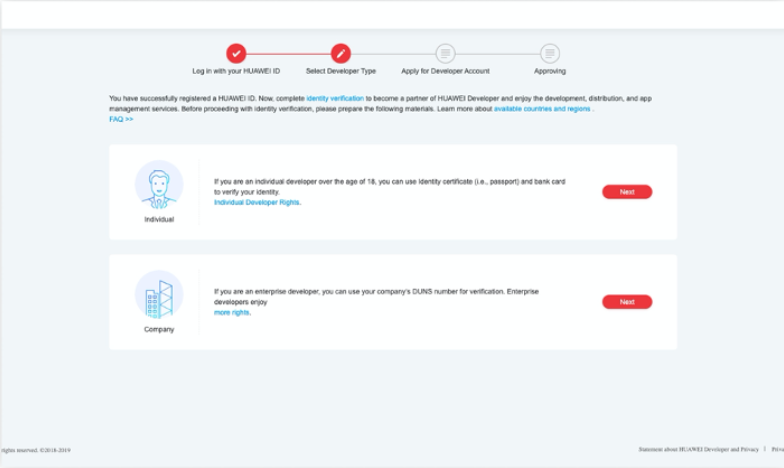Viewport: 784px width, 468px height.
Task: Open Statement about HUAWEI Developer and Privacy
Action: [x=698, y=450]
